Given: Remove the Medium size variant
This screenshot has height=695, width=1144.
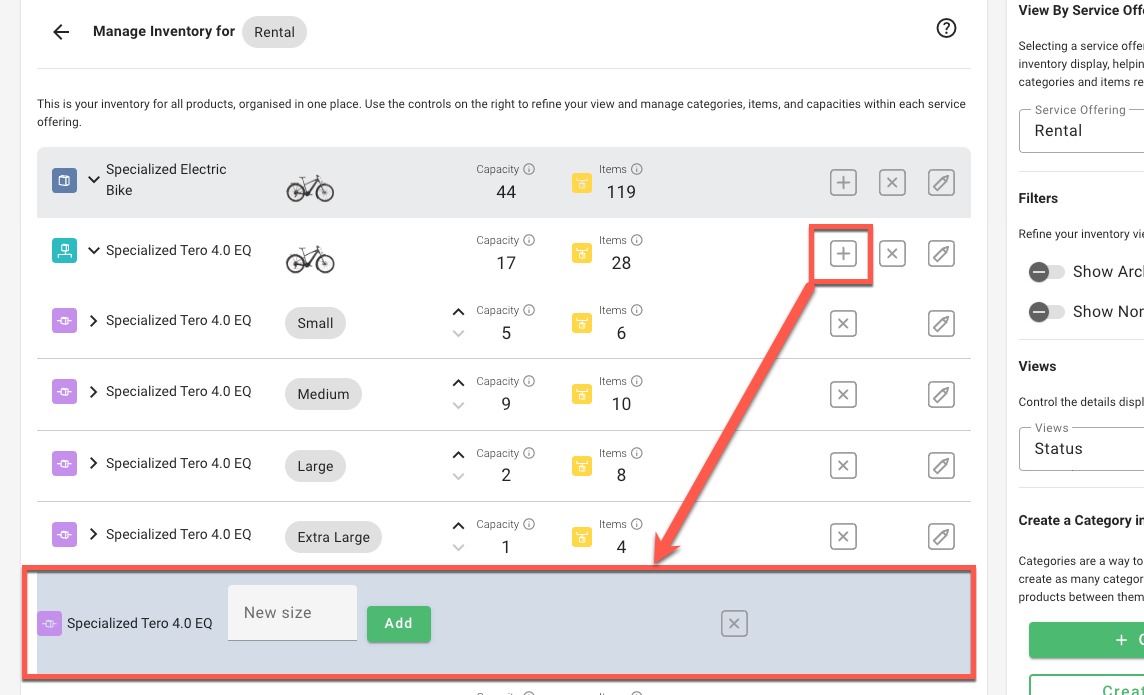Looking at the screenshot, I should click(843, 395).
